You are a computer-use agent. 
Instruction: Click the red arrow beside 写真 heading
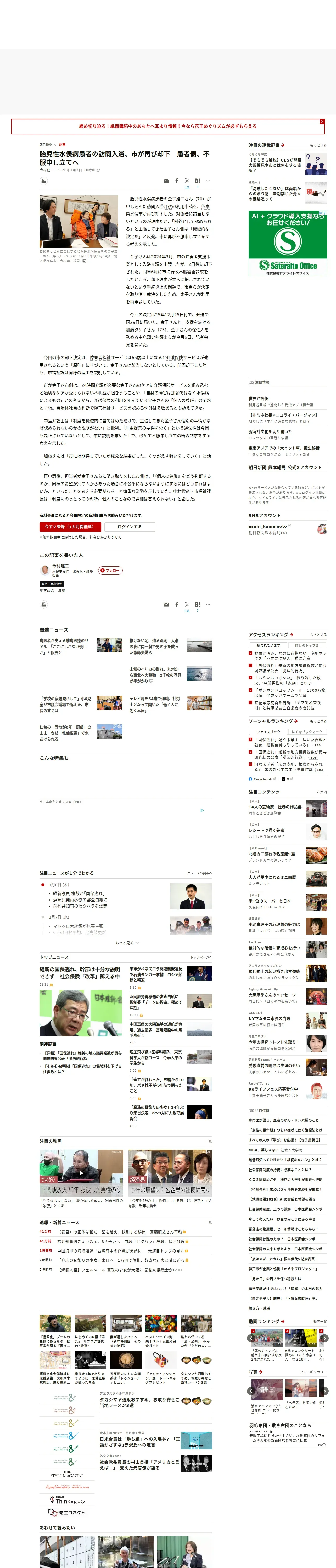point(260,1372)
